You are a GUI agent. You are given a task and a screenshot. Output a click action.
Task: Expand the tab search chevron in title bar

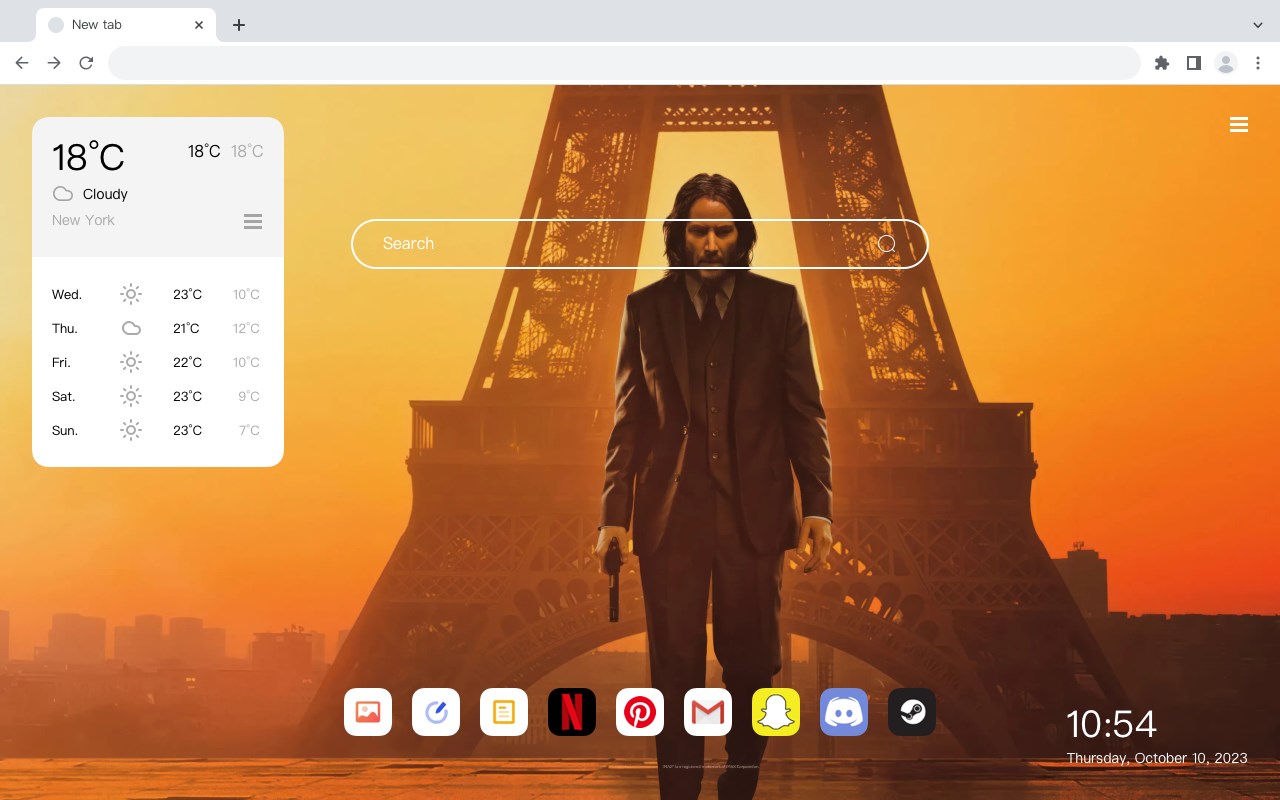(x=1258, y=25)
